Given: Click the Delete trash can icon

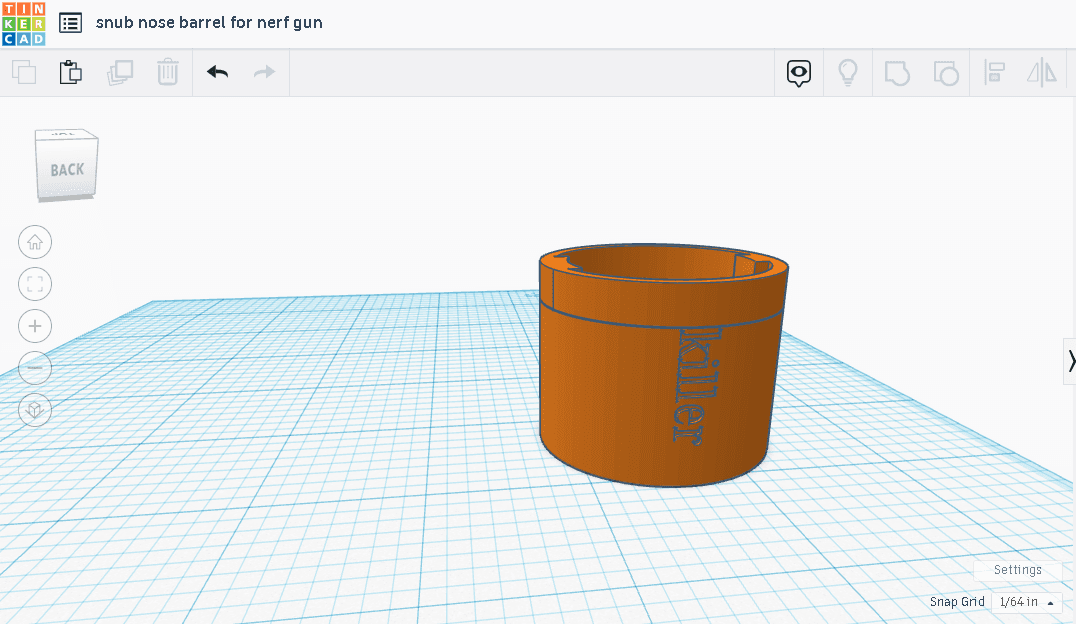Looking at the screenshot, I should (167, 72).
